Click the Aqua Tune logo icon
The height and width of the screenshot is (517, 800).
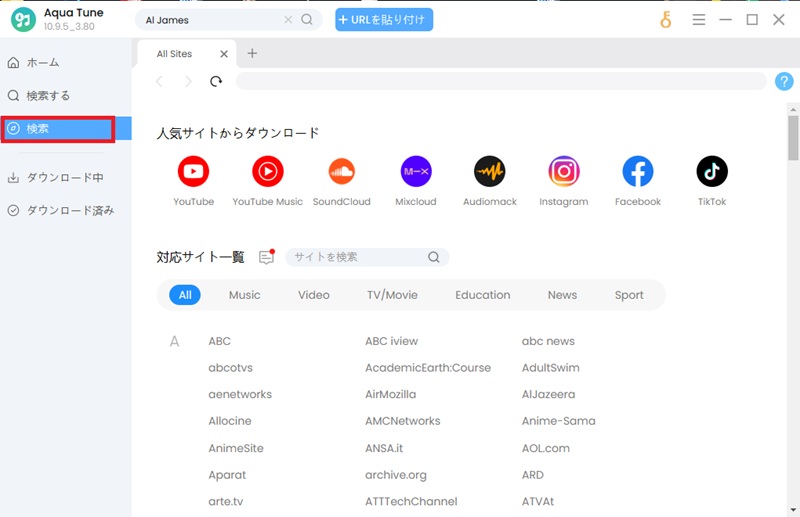click(23, 19)
